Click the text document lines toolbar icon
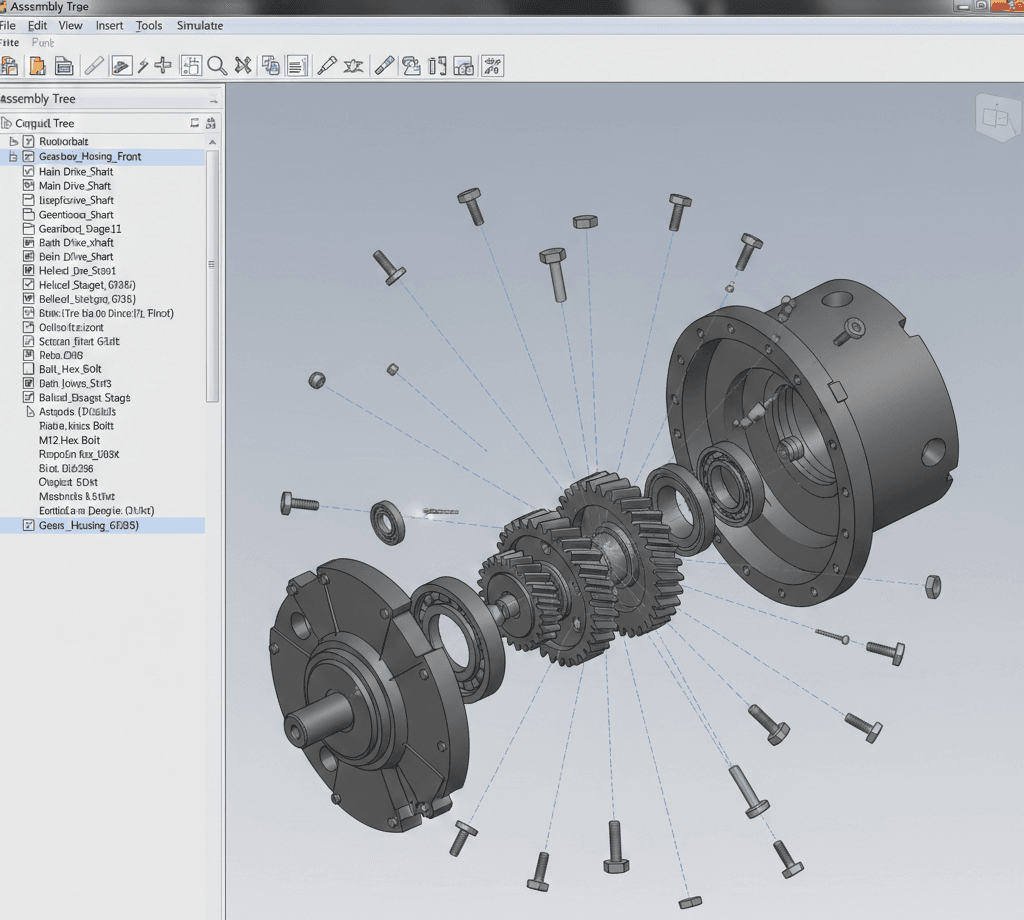 [297, 66]
